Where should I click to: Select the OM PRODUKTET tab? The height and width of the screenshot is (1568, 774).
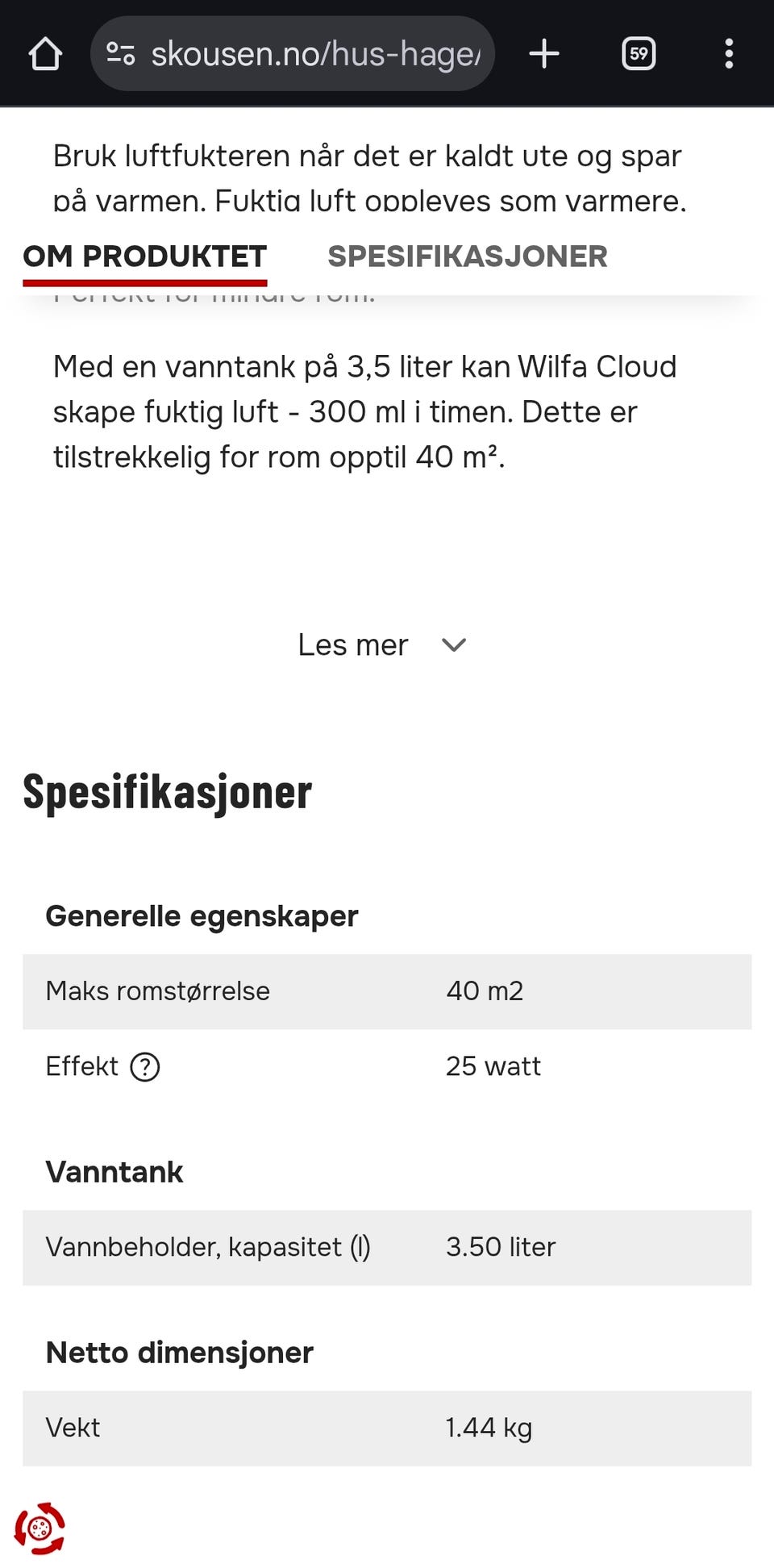point(145,256)
